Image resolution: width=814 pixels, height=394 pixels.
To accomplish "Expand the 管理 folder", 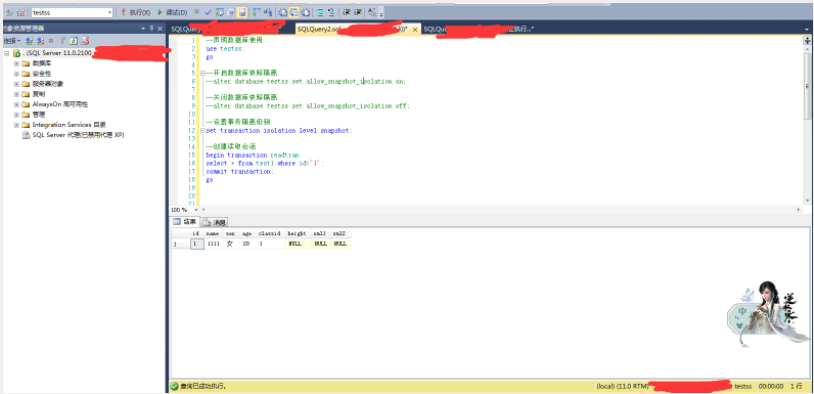I will pyautogui.click(x=17, y=114).
